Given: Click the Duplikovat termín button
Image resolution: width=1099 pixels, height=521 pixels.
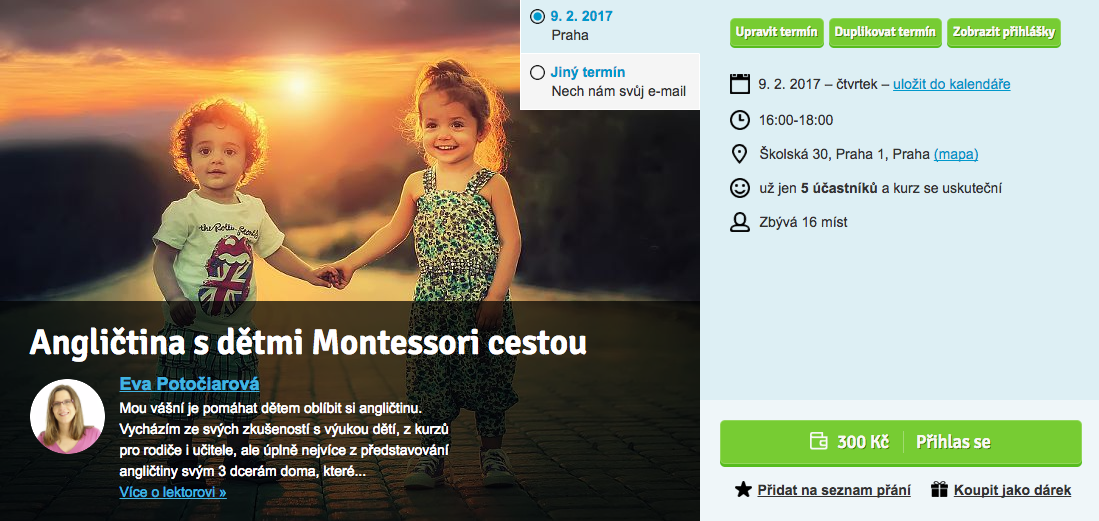Looking at the screenshot, I should coord(885,32).
